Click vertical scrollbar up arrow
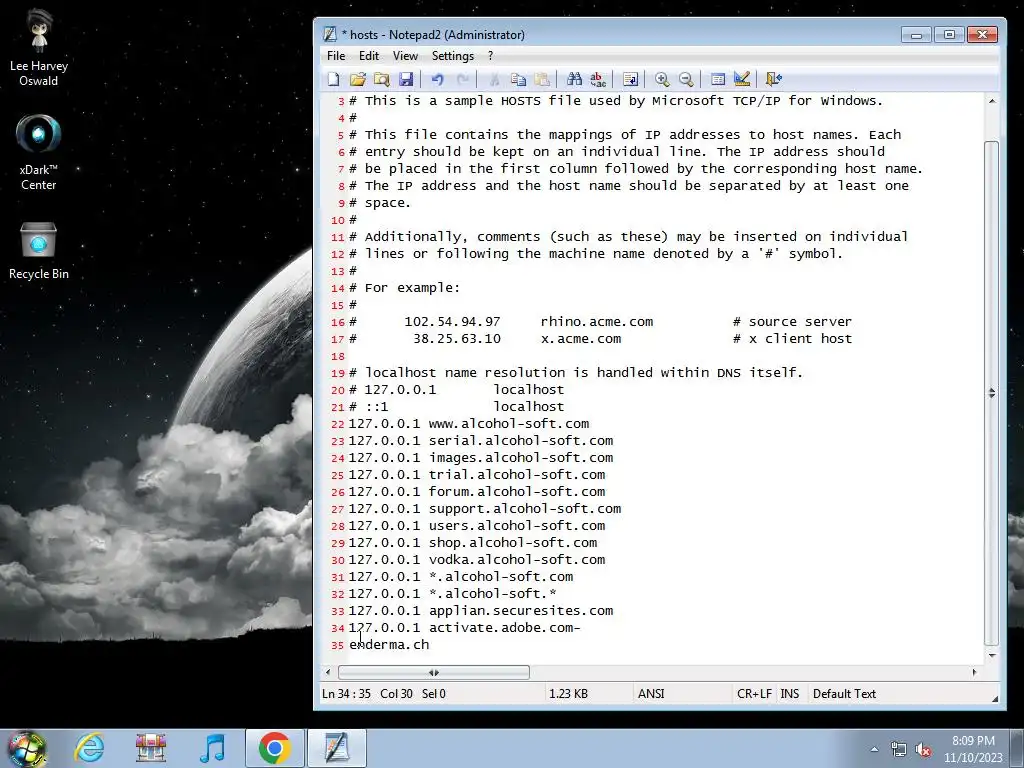This screenshot has width=1024, height=768. pos(992,101)
